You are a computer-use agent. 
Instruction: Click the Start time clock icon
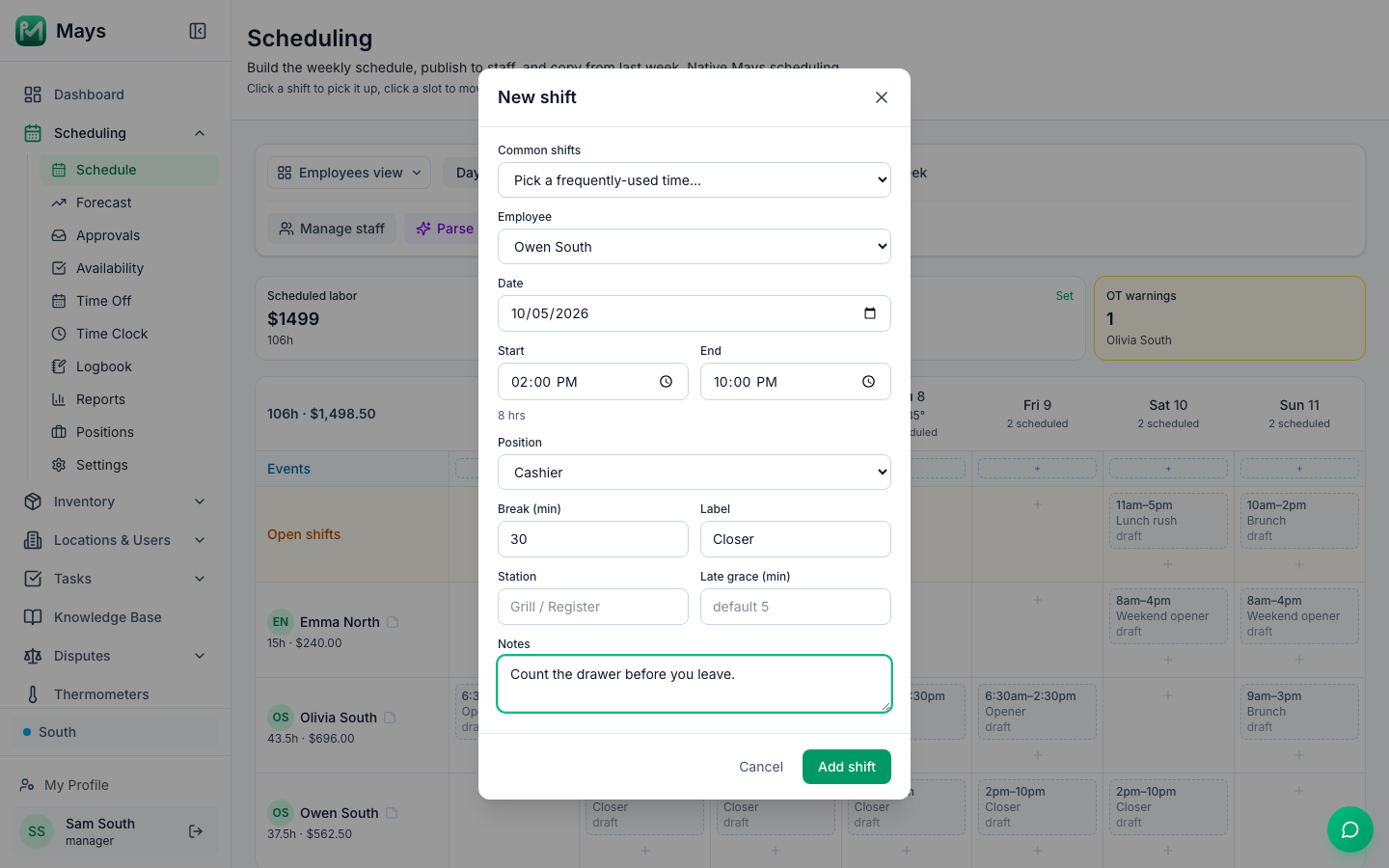point(666,382)
